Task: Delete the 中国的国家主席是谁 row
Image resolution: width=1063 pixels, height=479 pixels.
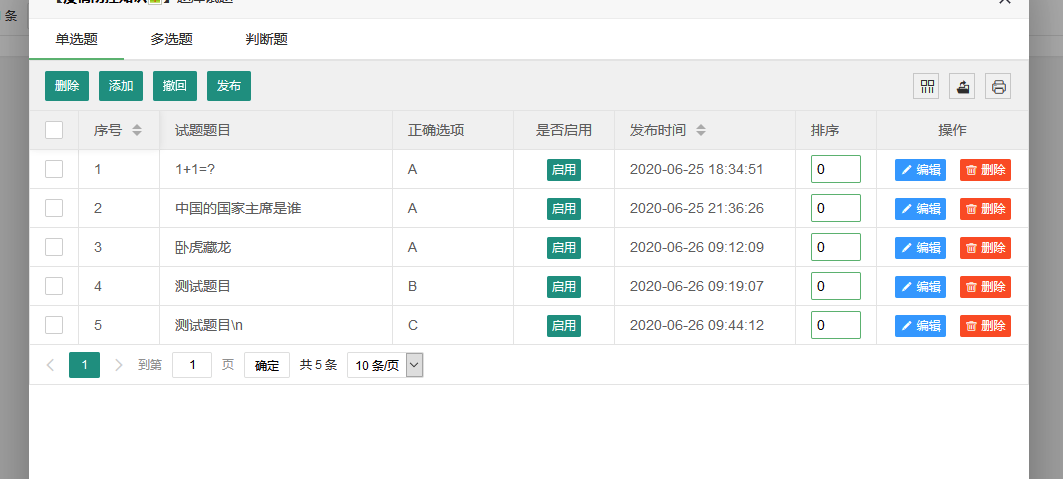Action: (x=985, y=209)
